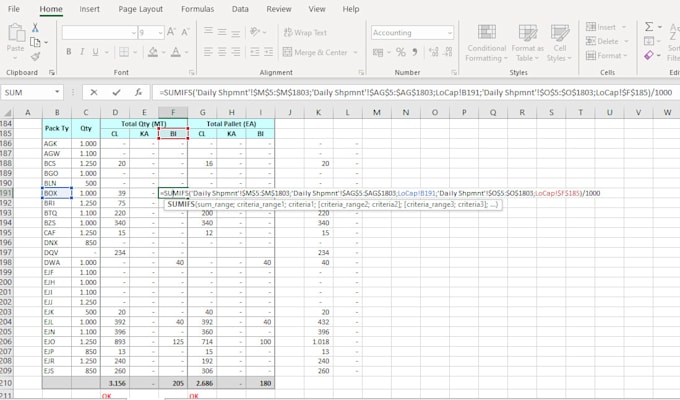Click Merge & Center button

pos(315,52)
